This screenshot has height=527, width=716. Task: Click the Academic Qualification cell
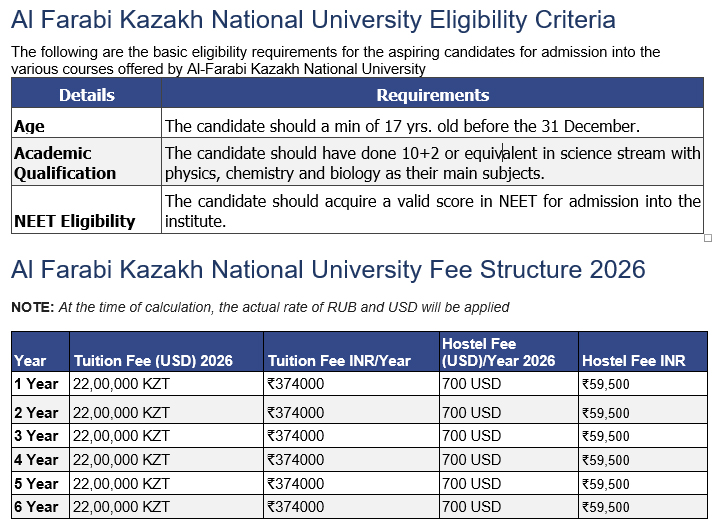point(65,163)
